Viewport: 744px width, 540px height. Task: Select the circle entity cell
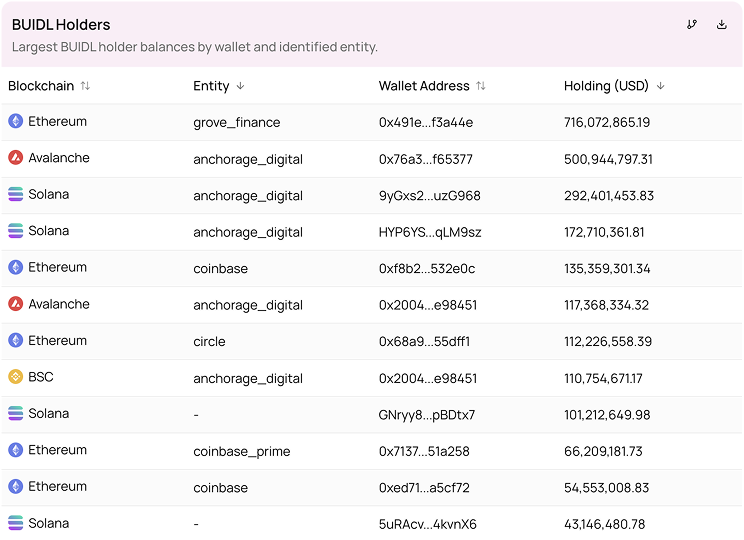209,342
